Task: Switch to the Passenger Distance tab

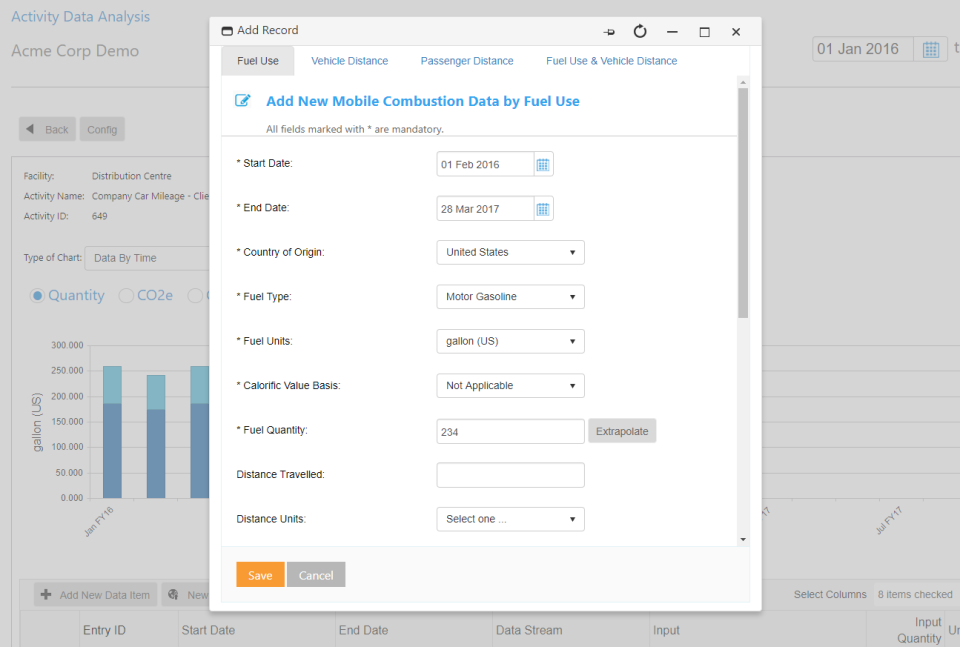Action: click(x=466, y=61)
